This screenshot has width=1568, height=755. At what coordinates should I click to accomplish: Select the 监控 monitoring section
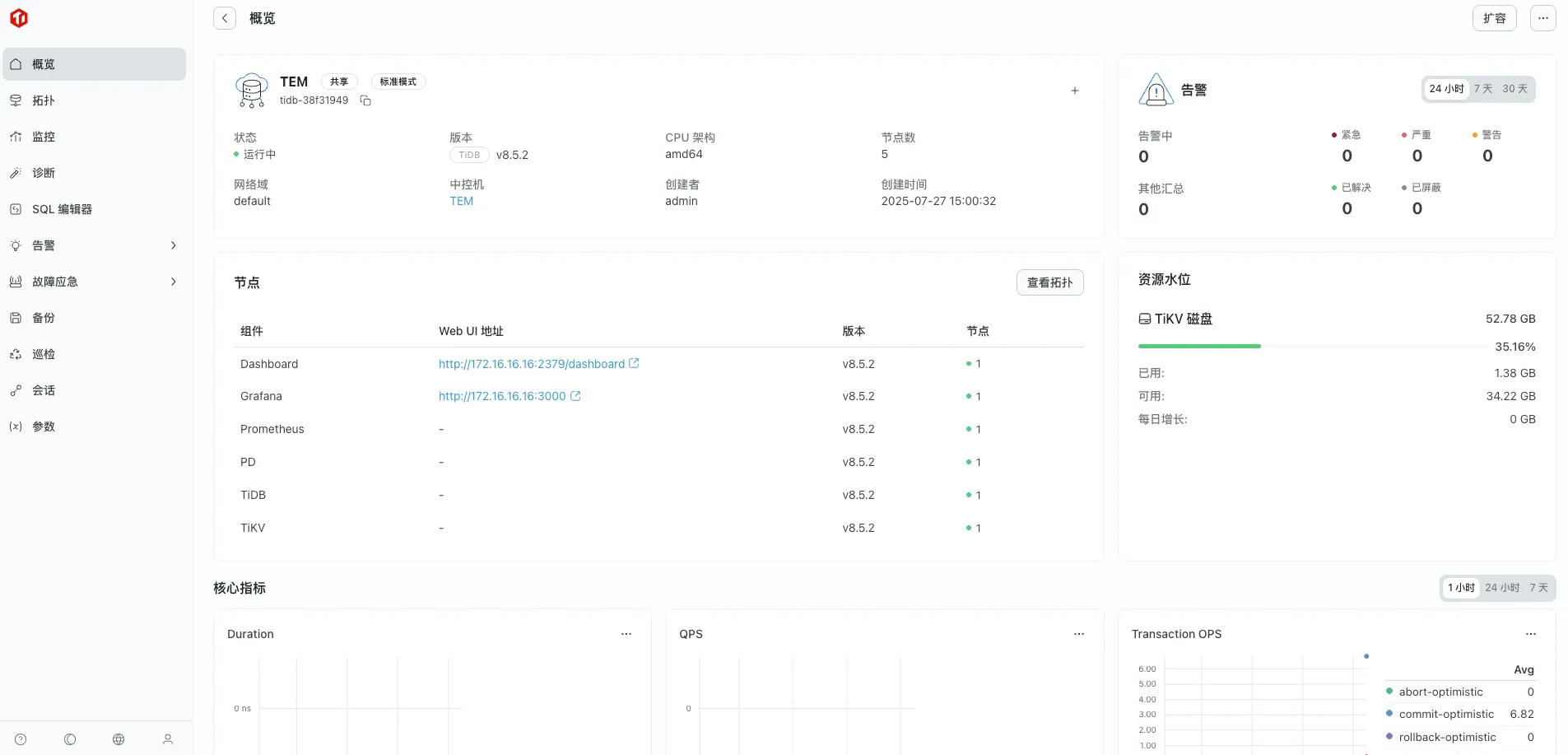click(44, 136)
